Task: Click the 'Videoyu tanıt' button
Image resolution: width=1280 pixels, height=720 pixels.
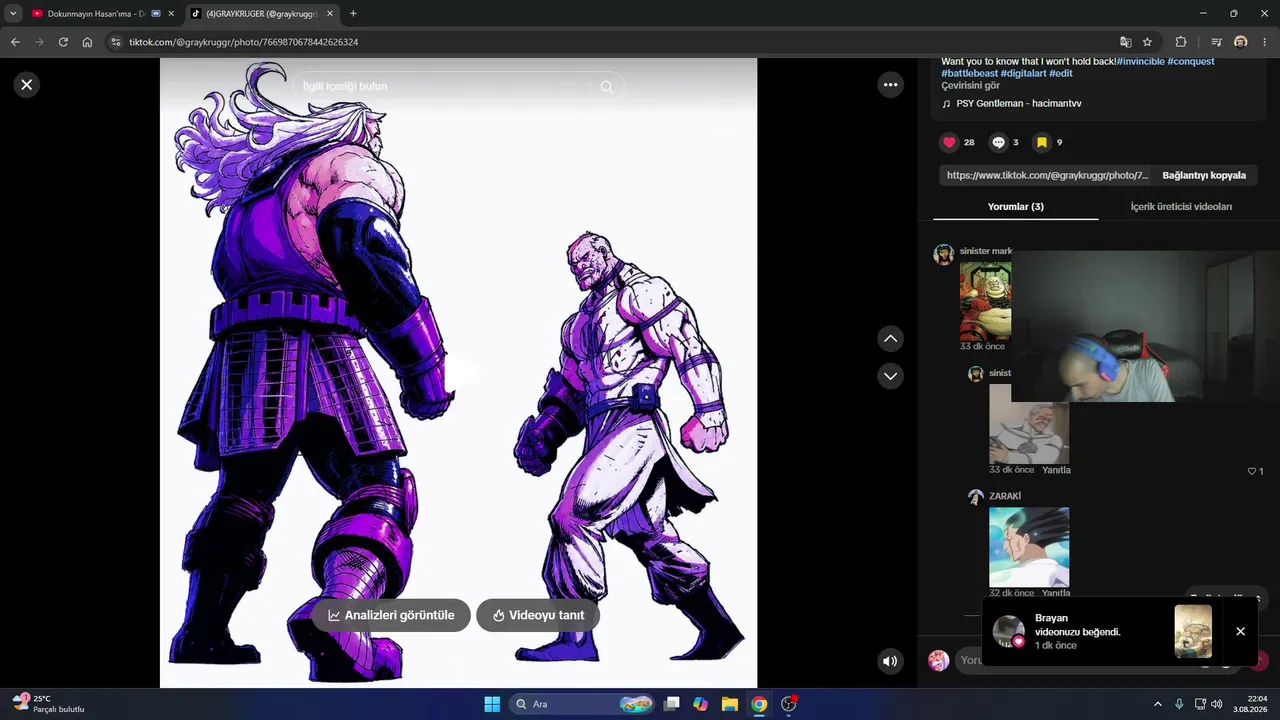Action: coord(538,615)
